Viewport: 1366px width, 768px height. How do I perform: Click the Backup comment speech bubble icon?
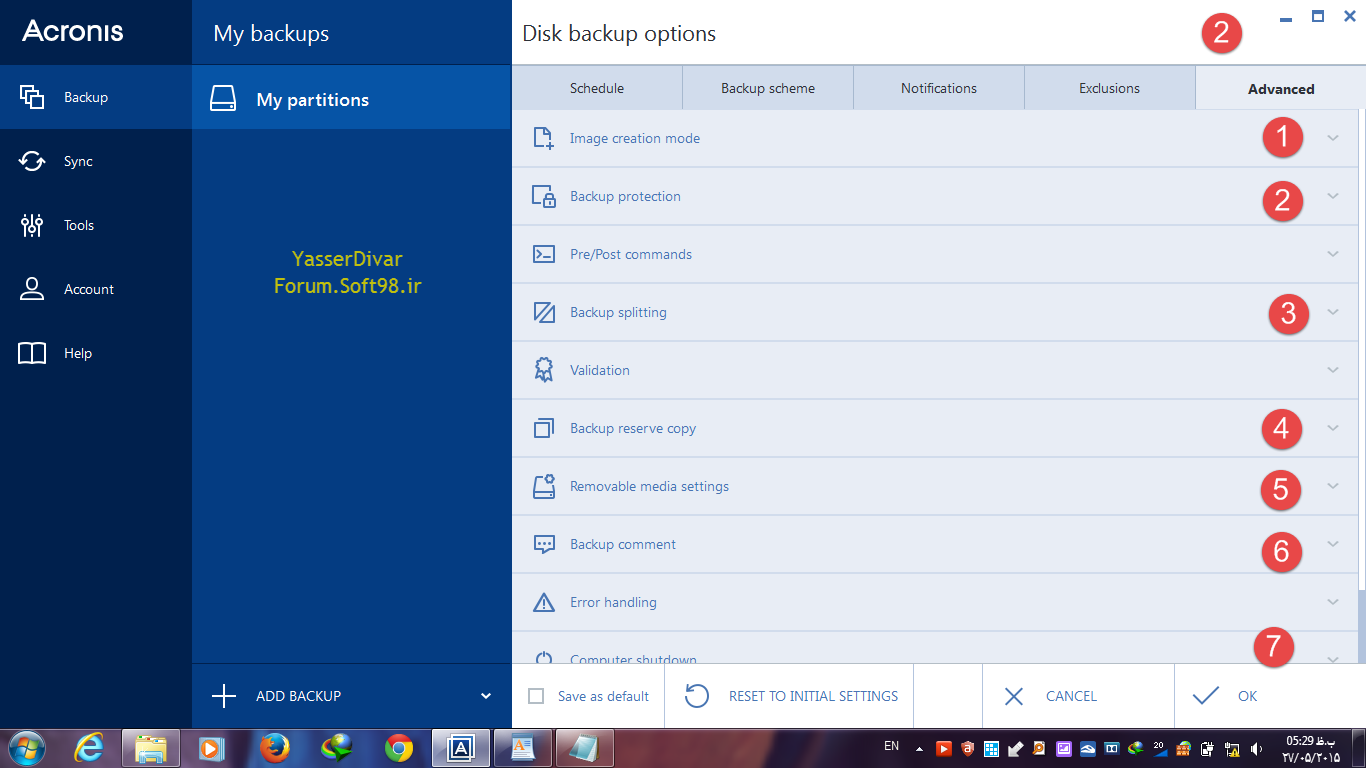pyautogui.click(x=543, y=544)
